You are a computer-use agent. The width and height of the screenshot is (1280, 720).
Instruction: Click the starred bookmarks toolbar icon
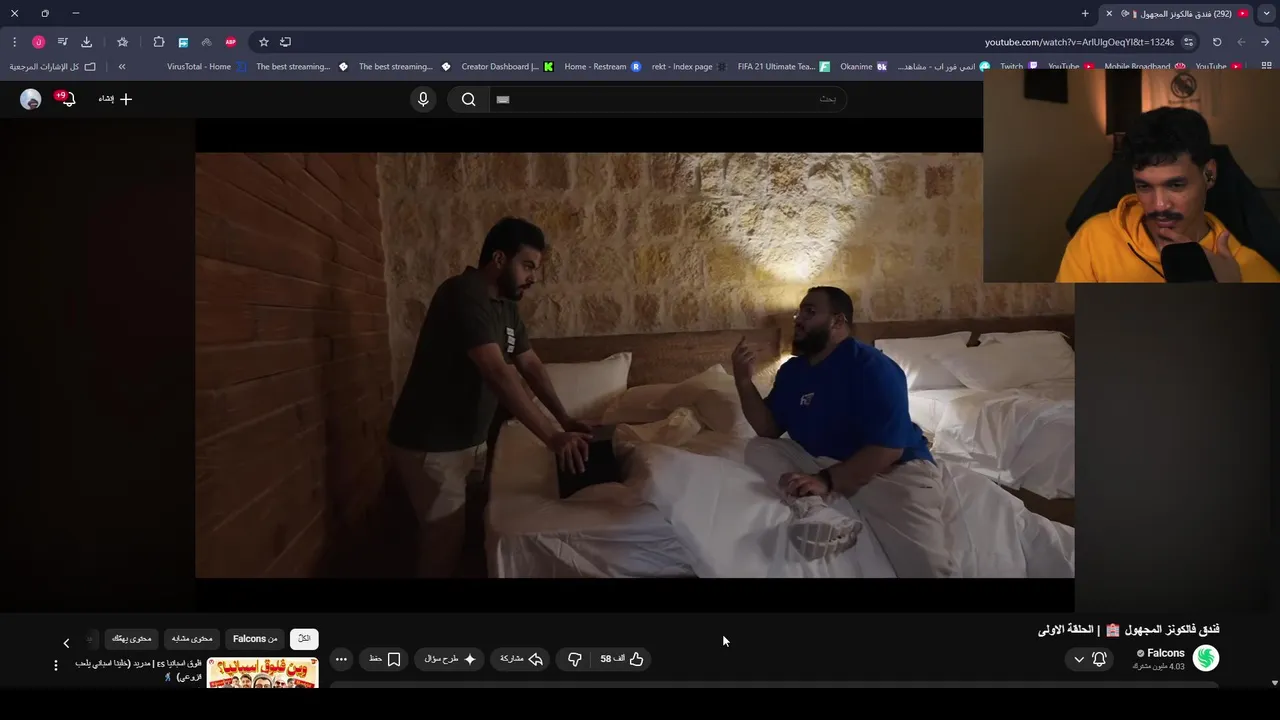tap(122, 42)
